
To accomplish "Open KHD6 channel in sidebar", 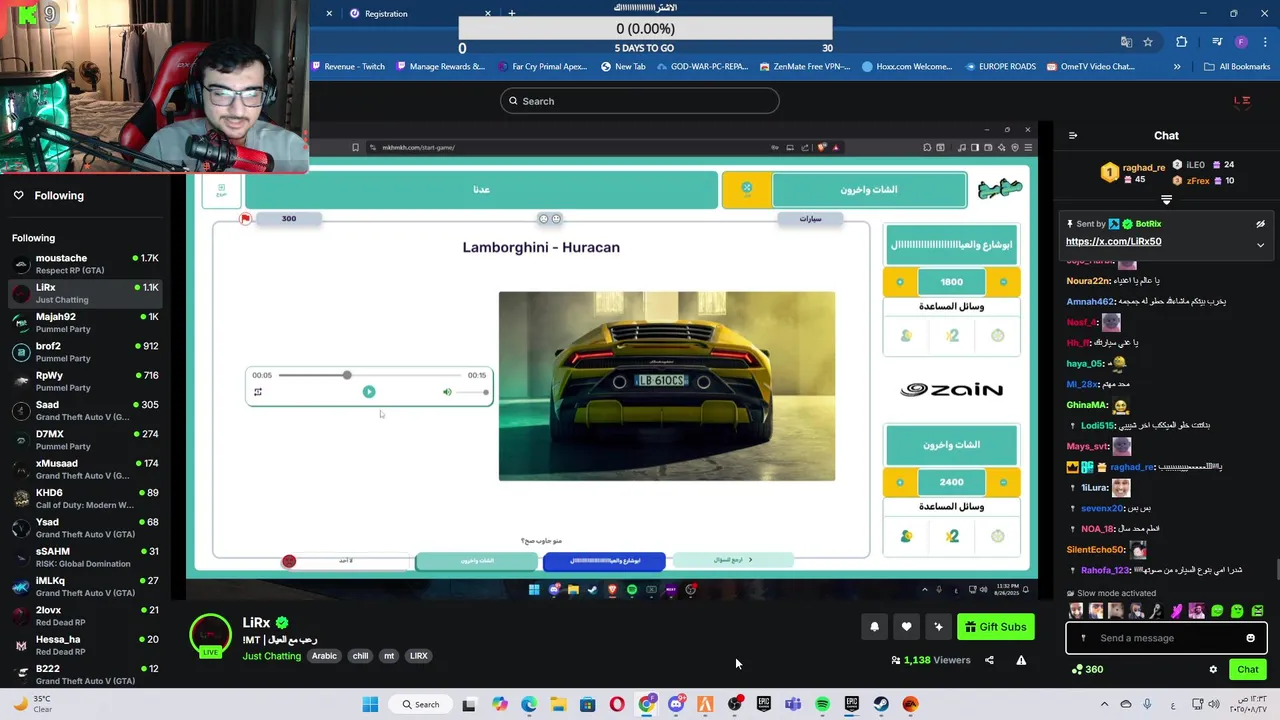I will [x=85, y=498].
